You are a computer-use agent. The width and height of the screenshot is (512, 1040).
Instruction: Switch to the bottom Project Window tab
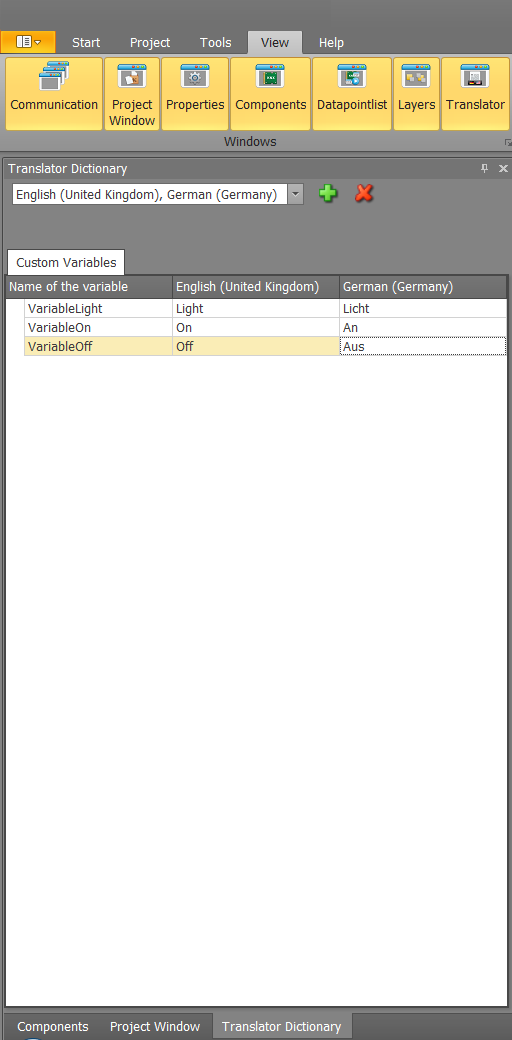pyautogui.click(x=155, y=1026)
